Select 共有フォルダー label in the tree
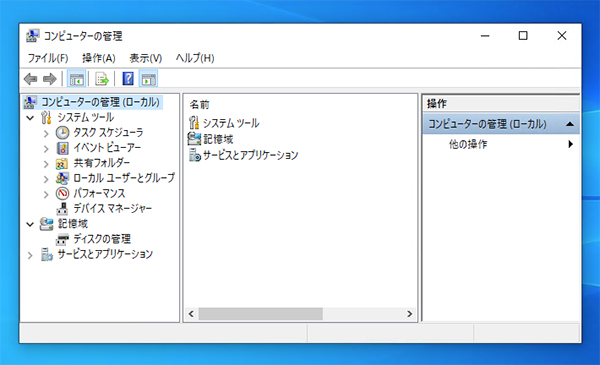 coord(101,163)
